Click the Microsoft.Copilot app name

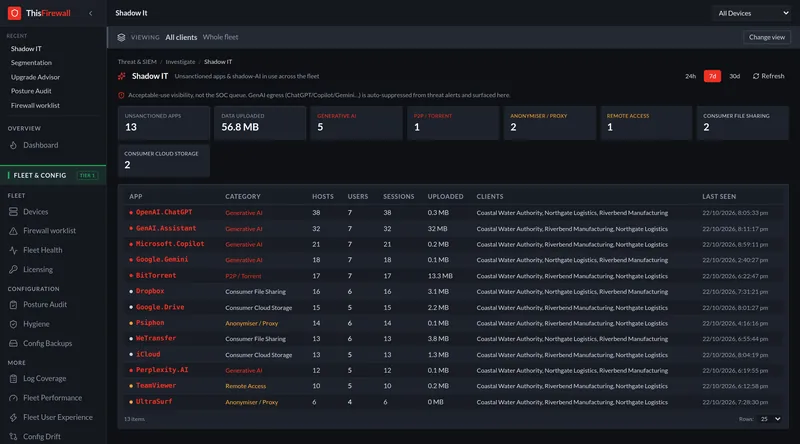click(170, 244)
